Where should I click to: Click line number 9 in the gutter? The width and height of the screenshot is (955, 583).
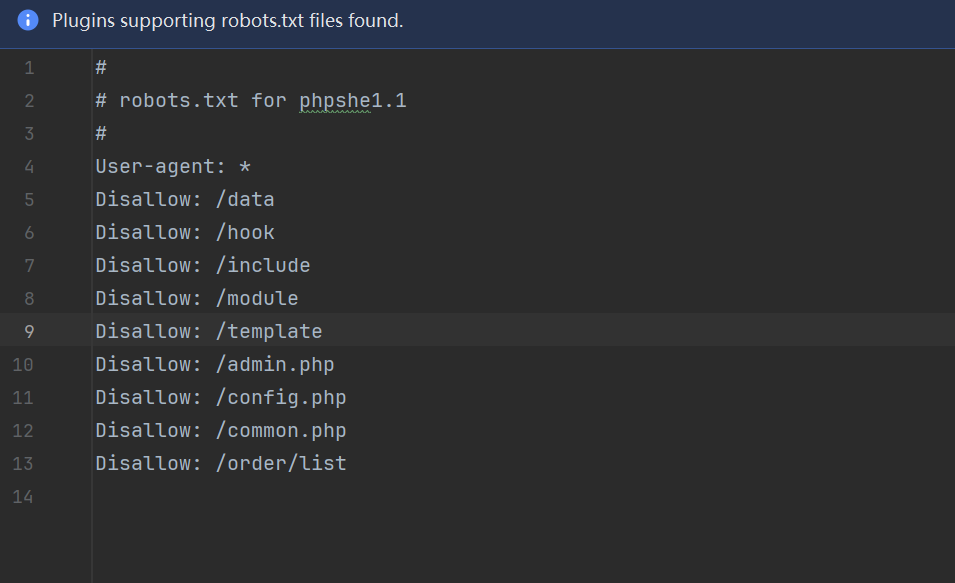(28, 332)
